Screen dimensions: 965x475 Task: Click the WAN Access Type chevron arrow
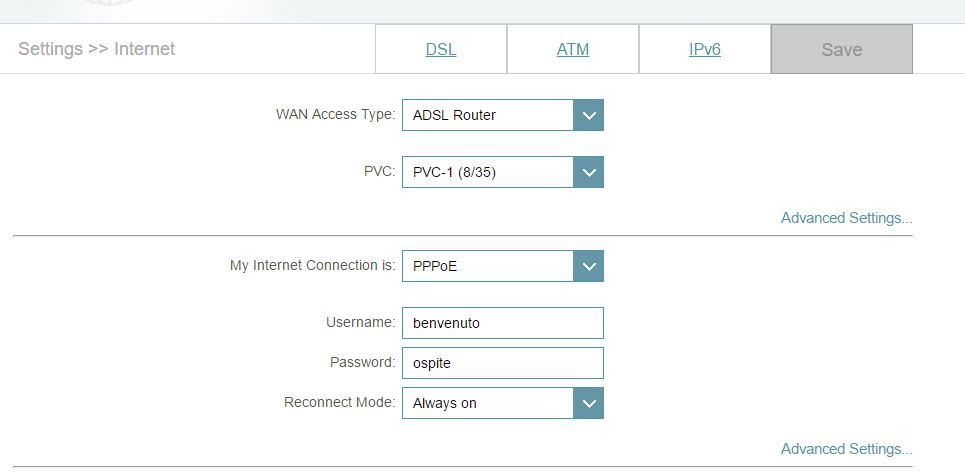pyautogui.click(x=589, y=115)
